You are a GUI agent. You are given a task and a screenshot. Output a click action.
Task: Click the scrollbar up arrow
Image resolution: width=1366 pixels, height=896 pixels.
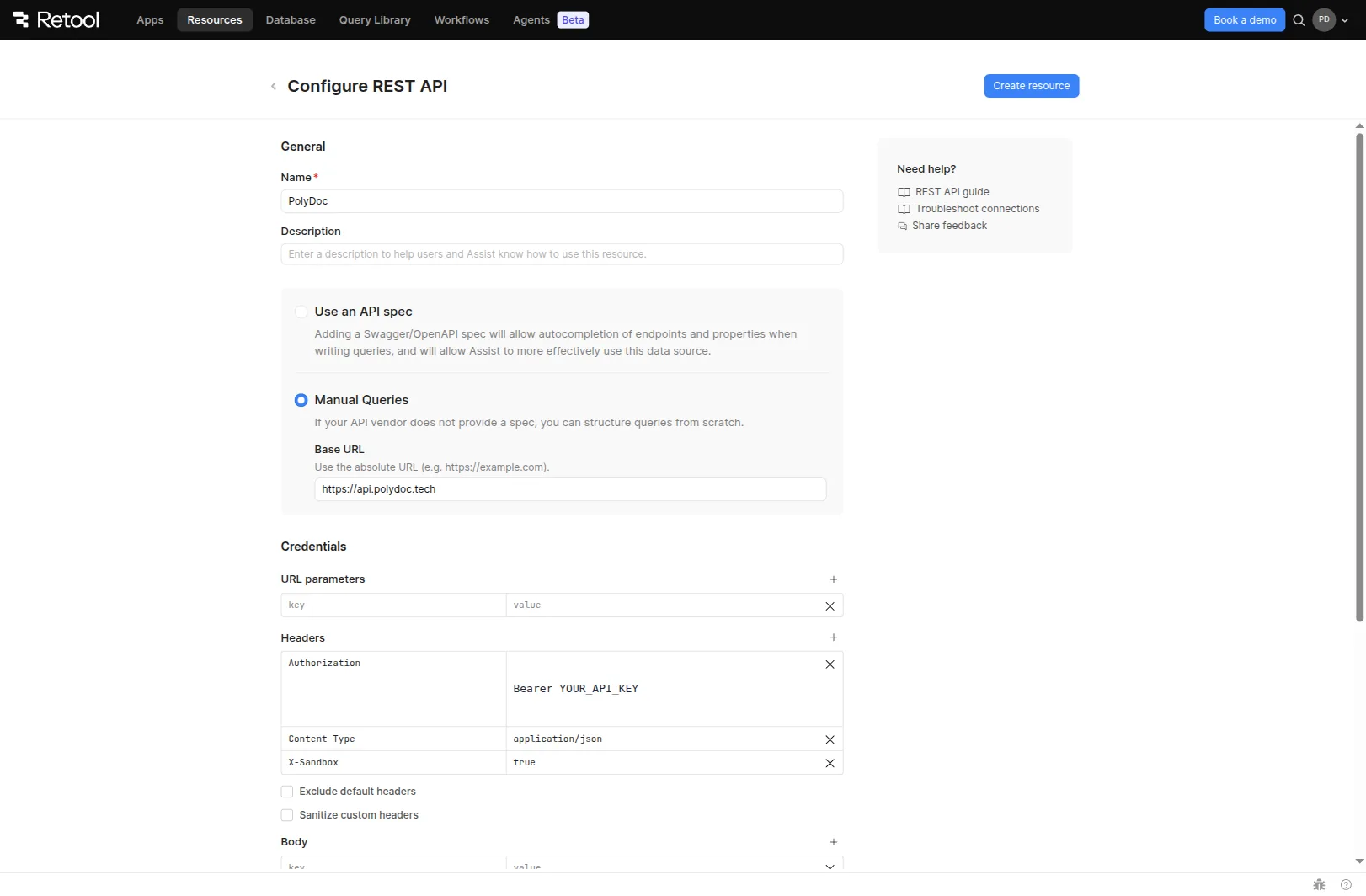tap(1359, 126)
